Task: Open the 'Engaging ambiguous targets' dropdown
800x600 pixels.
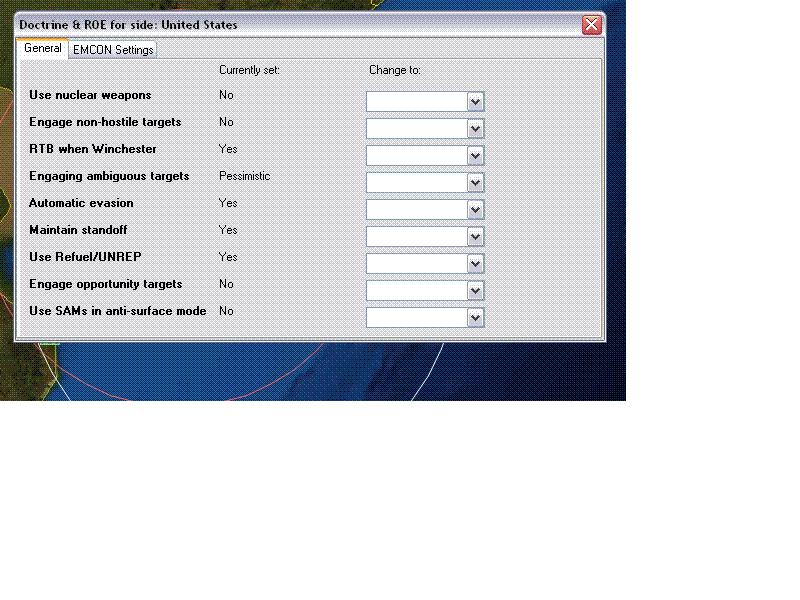Action: (475, 182)
